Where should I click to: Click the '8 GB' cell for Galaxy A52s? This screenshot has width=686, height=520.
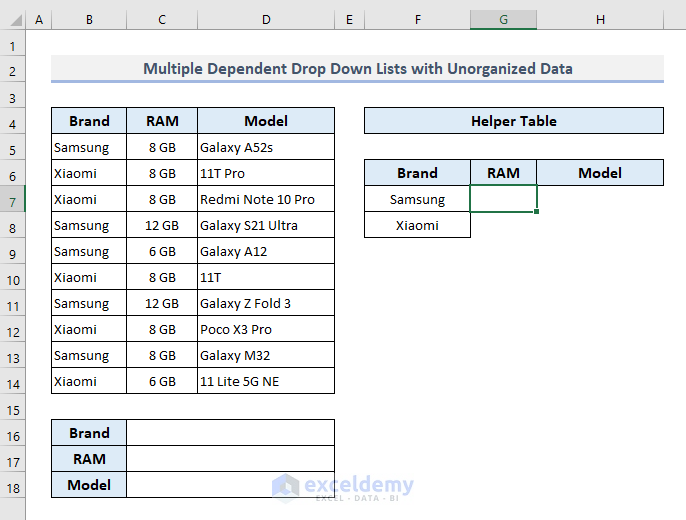[162, 147]
